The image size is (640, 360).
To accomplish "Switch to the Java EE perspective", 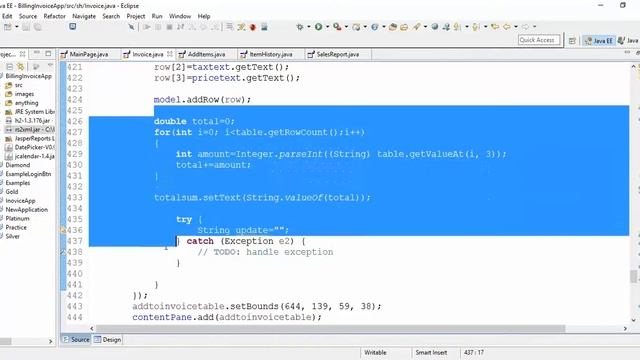I will tap(598, 40).
